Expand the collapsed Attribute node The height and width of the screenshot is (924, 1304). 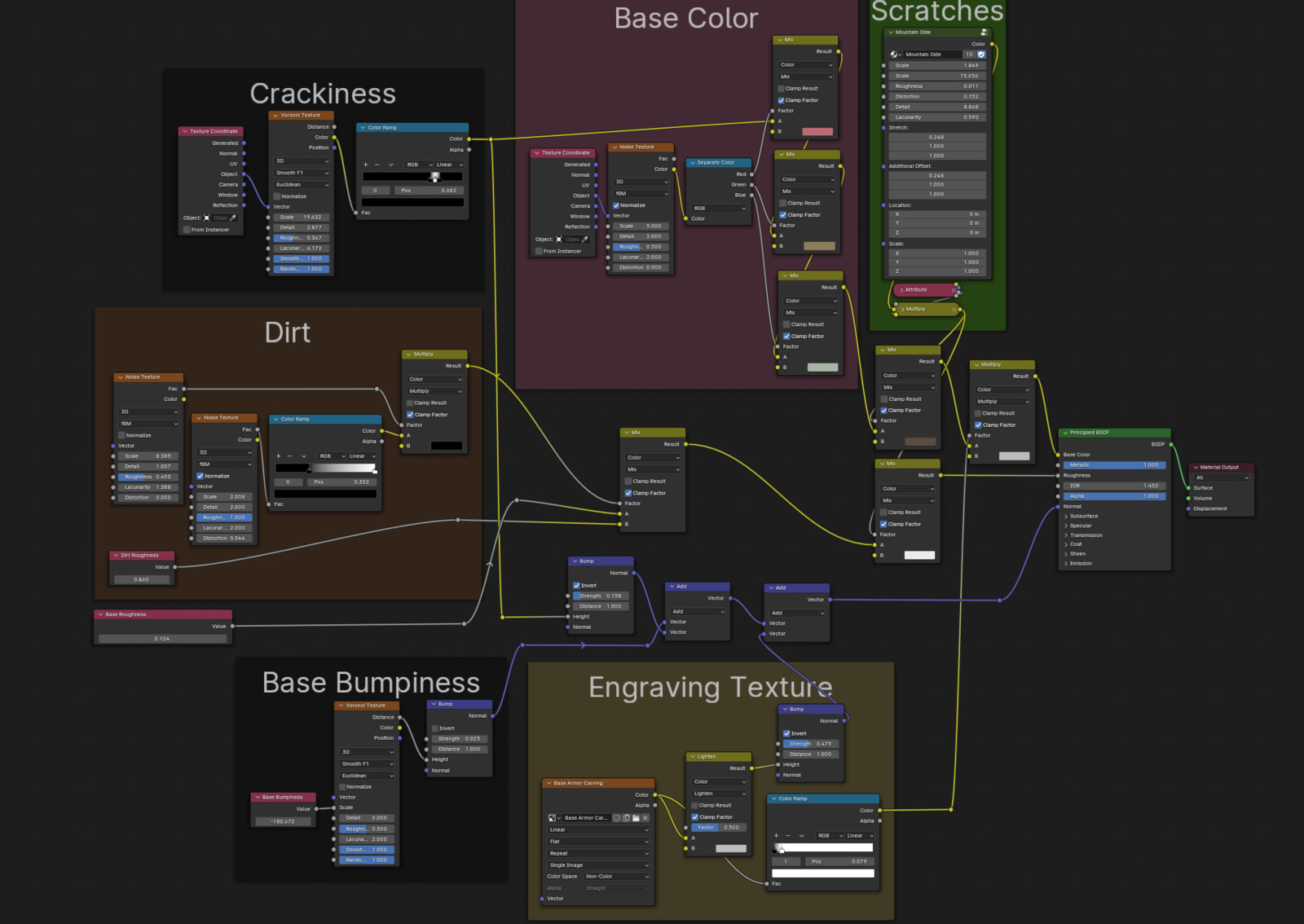pos(901,290)
